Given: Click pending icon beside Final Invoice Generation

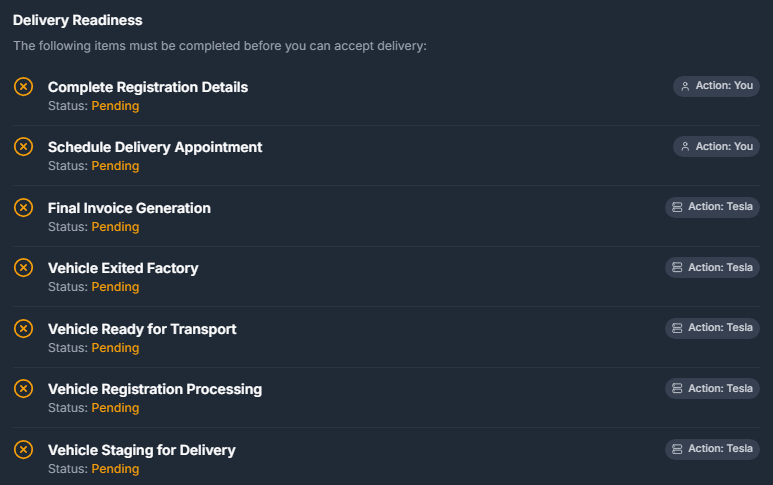Looking at the screenshot, I should coord(23,207).
